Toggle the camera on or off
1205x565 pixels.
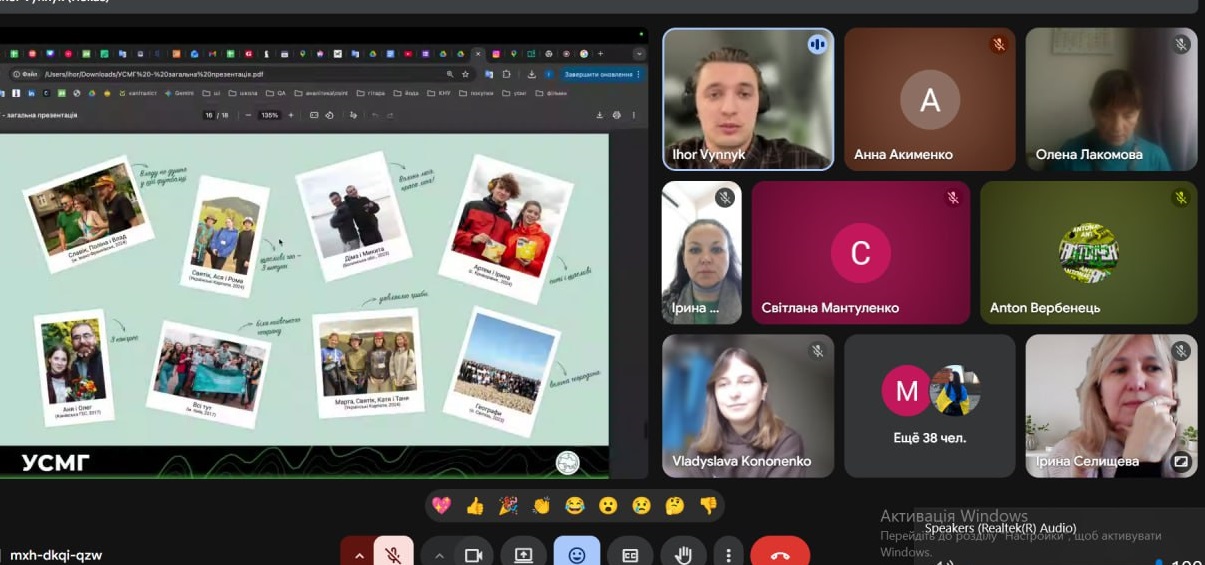click(x=473, y=555)
